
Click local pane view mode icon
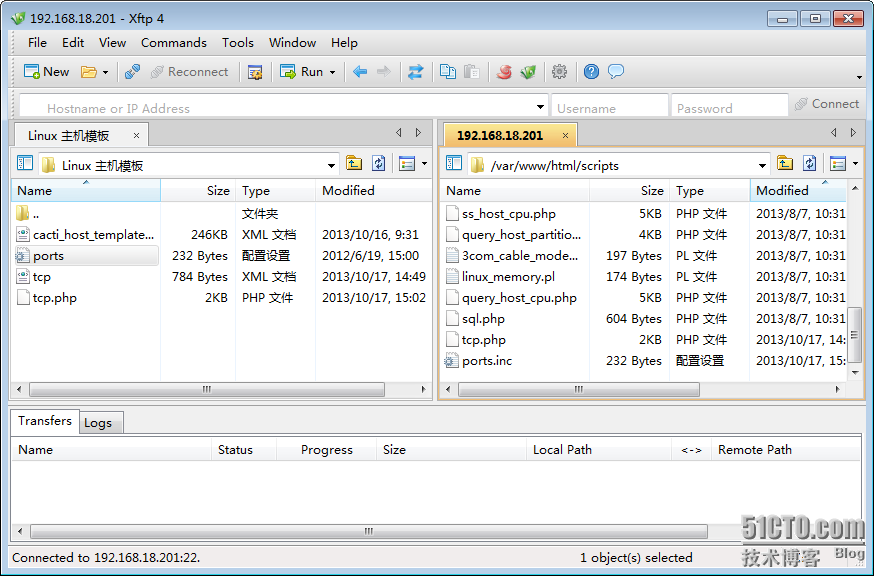(407, 163)
